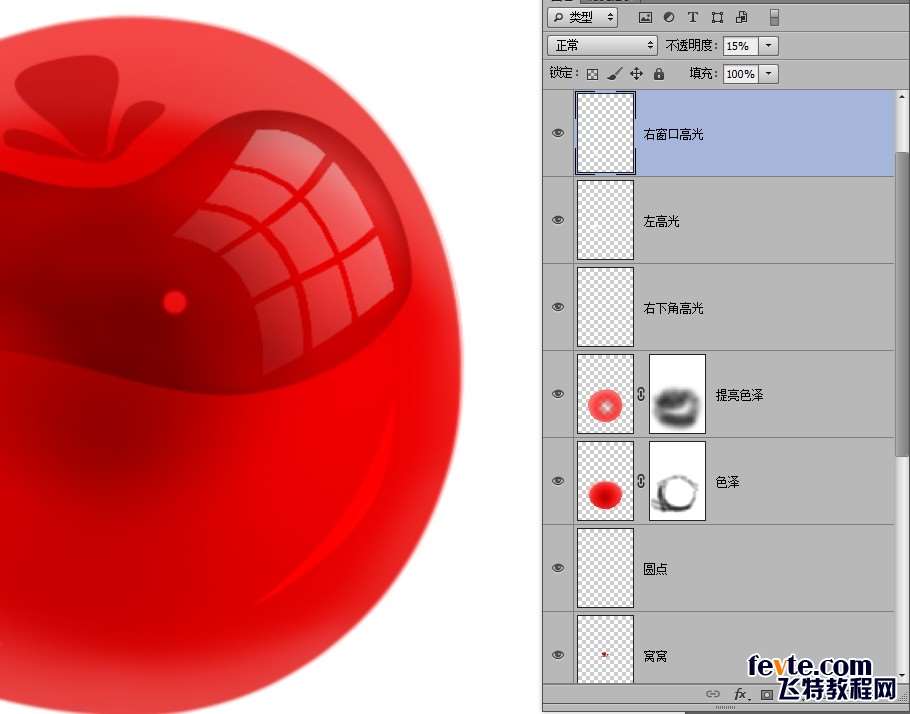
Task: Filter layers by adjustment layer type
Action: tap(669, 17)
